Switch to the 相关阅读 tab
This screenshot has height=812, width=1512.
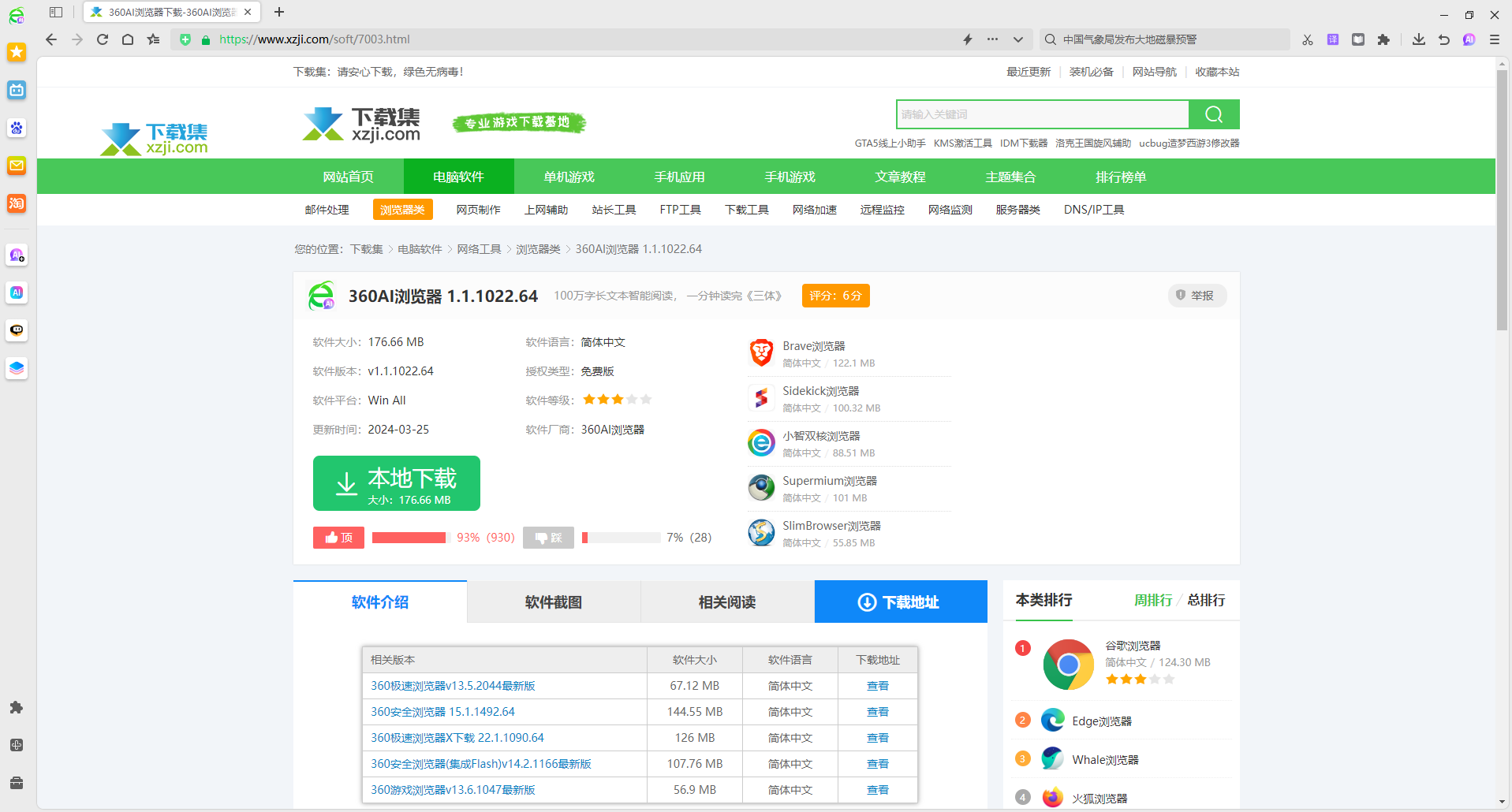tap(727, 602)
